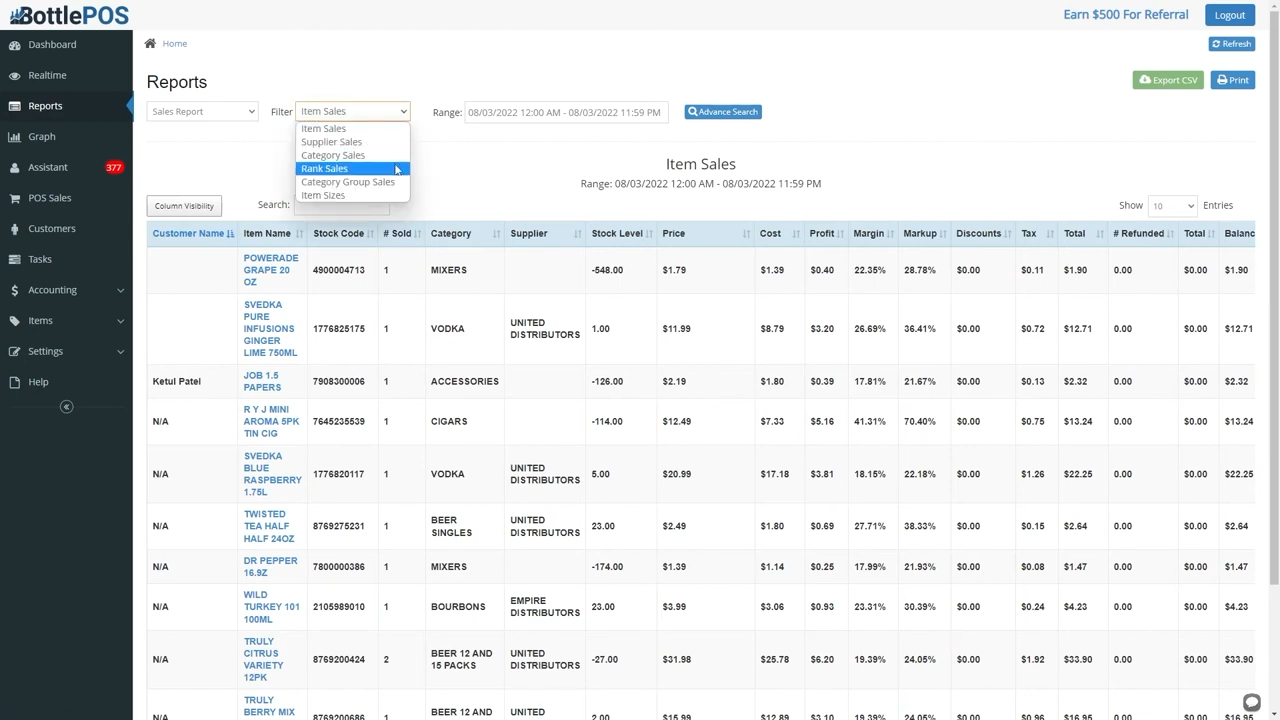This screenshot has height=720, width=1280.
Task: Click the Assistant 377 notification badge
Action: tap(114, 168)
